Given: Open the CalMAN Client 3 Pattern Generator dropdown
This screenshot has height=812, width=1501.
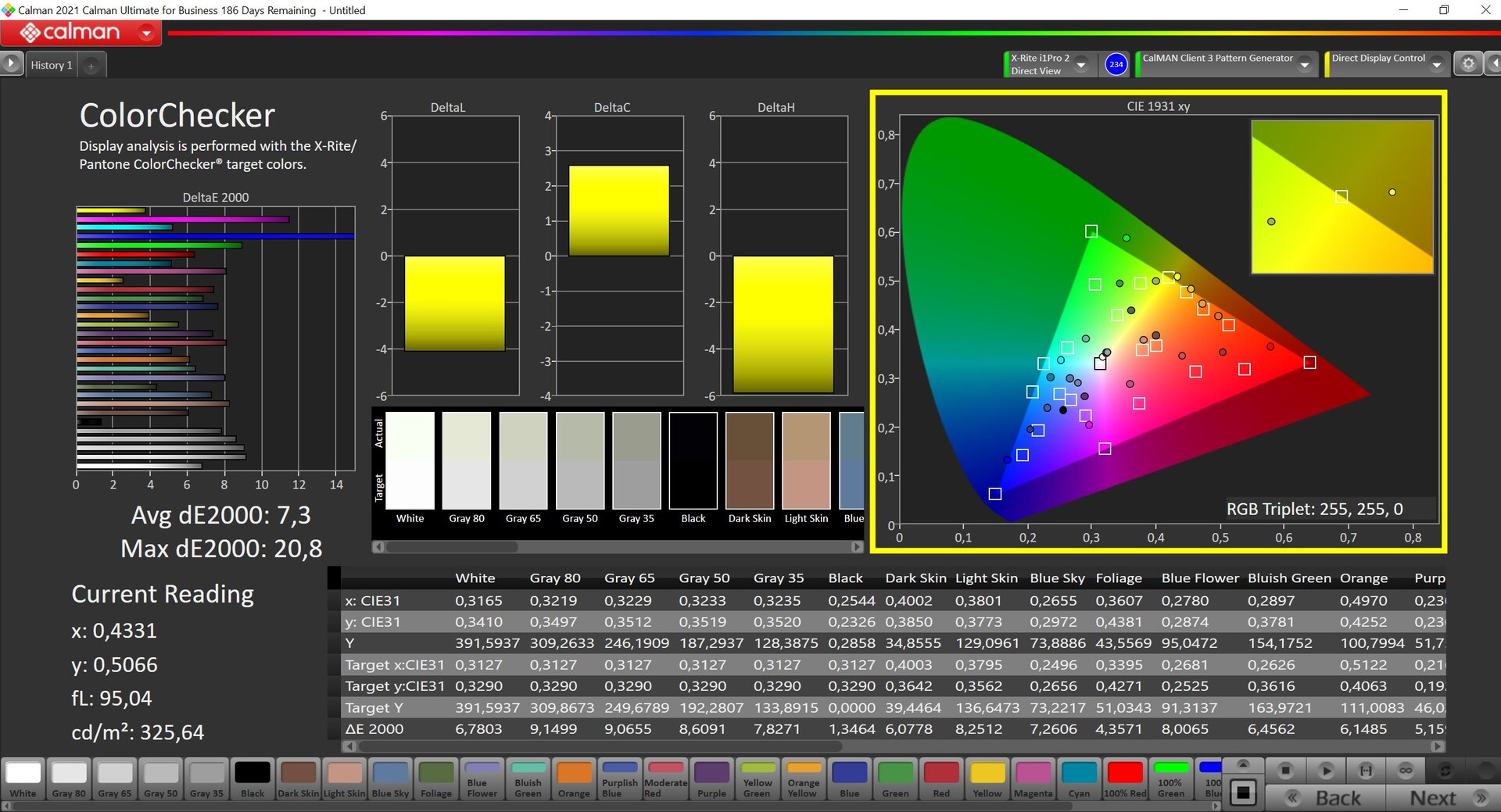Looking at the screenshot, I should point(1304,65).
